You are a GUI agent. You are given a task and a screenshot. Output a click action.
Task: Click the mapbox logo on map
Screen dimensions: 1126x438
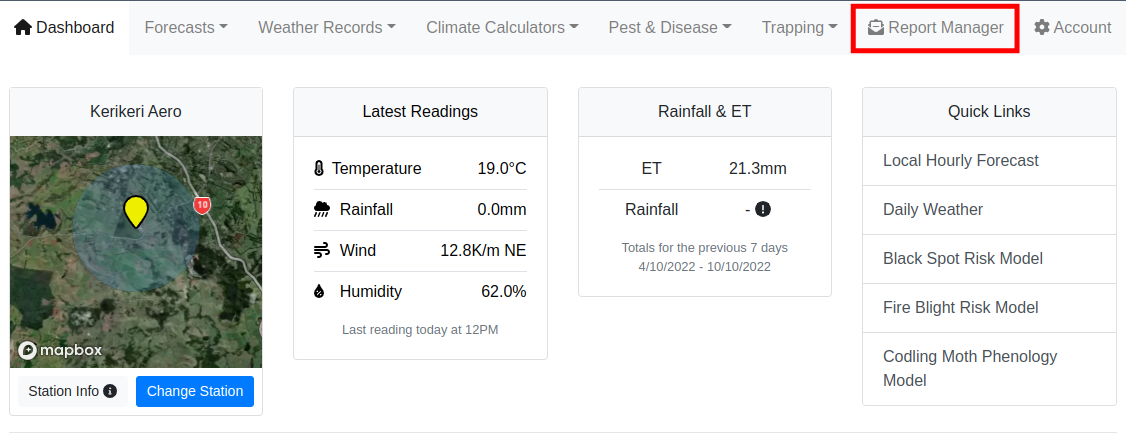[60, 350]
